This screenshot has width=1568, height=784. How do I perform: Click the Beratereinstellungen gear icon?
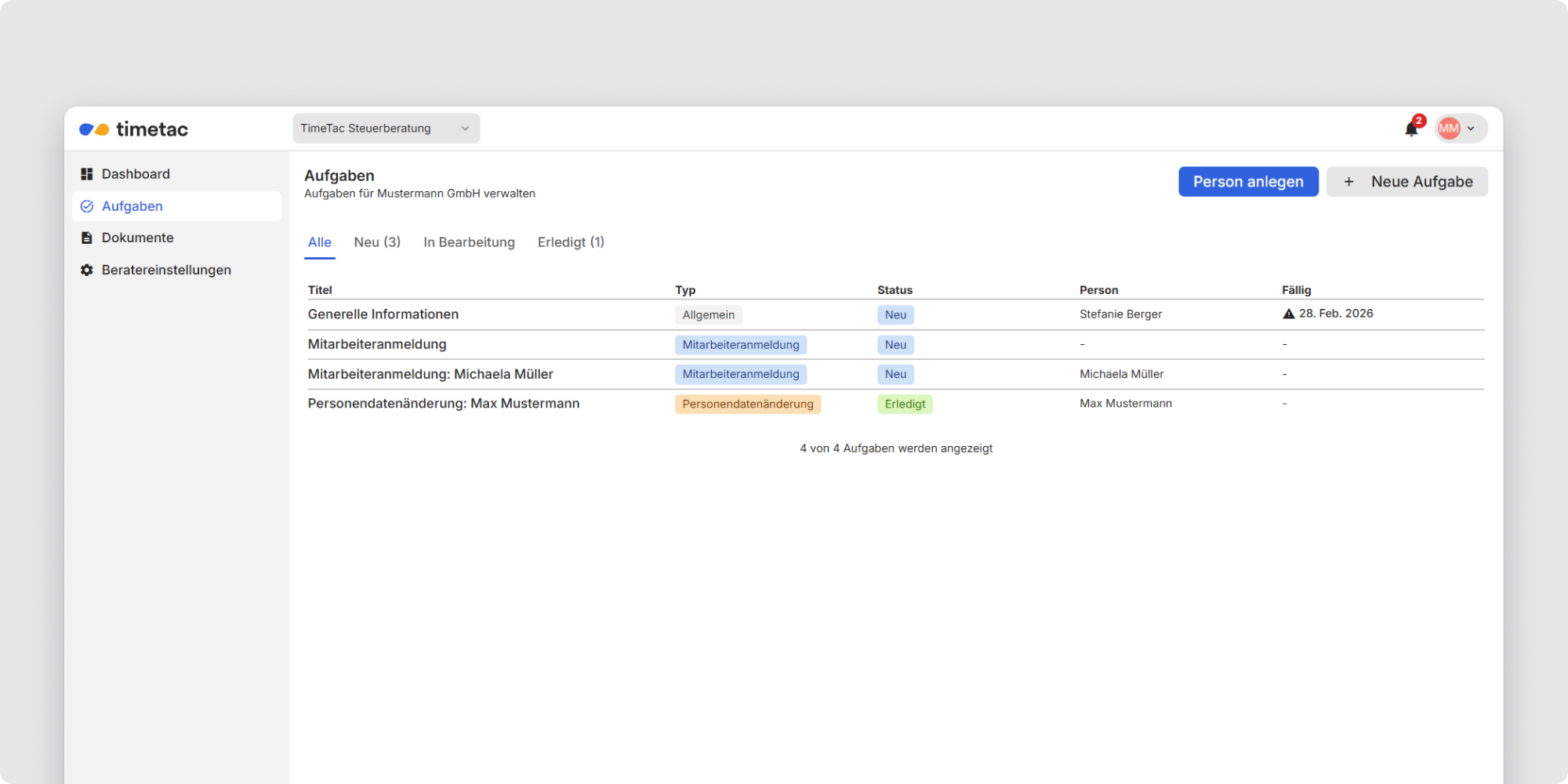[87, 270]
